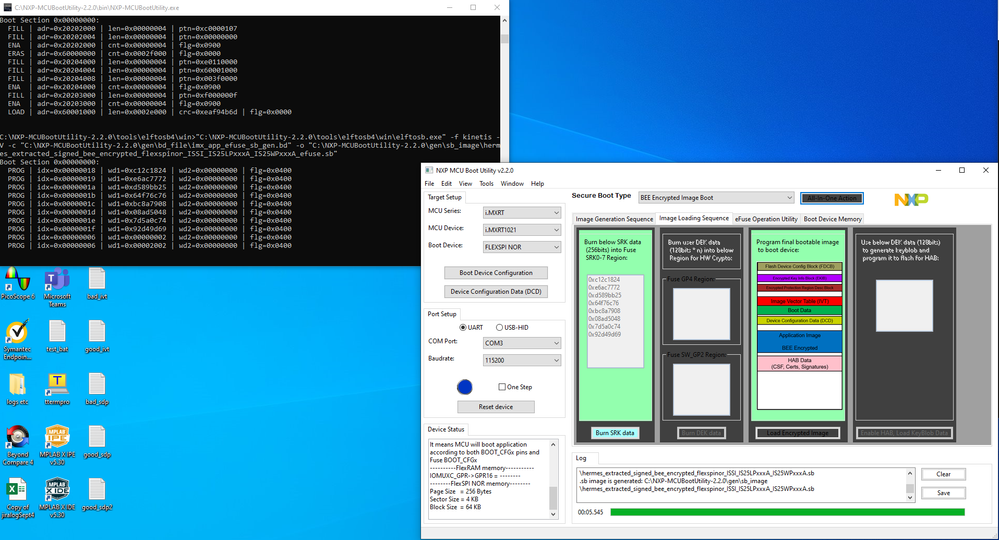Open the MCU Series dropdown
Image resolution: width=999 pixels, height=540 pixels.
[x=522, y=213]
